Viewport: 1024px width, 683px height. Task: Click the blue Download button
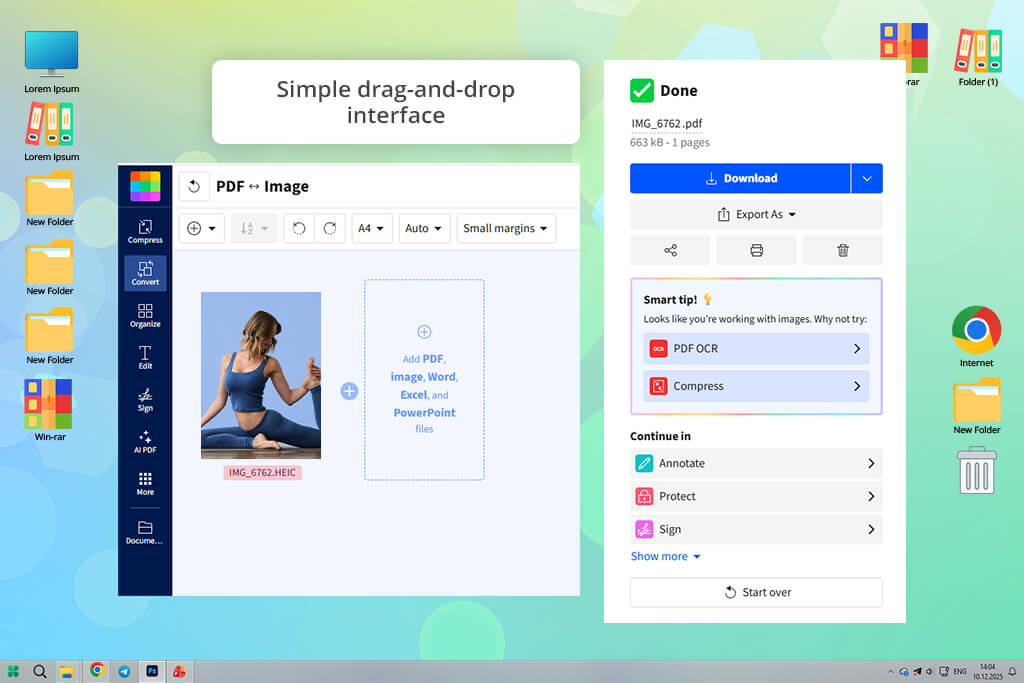[740, 178]
